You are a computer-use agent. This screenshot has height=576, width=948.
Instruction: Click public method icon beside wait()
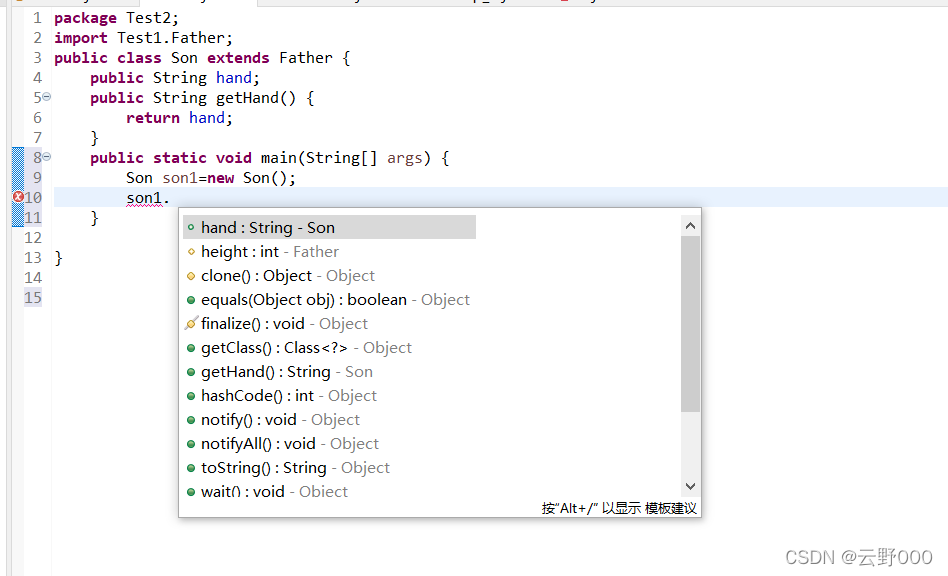click(191, 492)
